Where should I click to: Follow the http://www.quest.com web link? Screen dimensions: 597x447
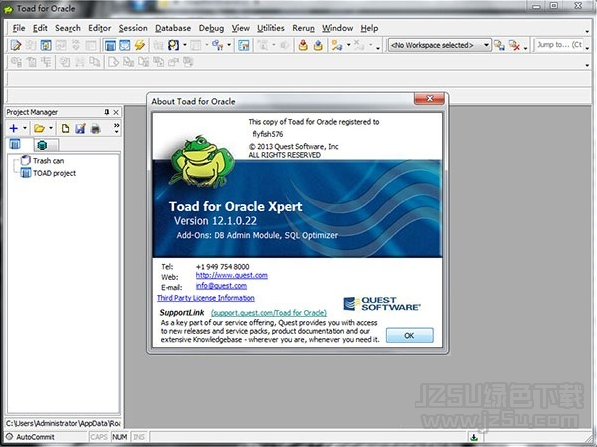(x=231, y=275)
